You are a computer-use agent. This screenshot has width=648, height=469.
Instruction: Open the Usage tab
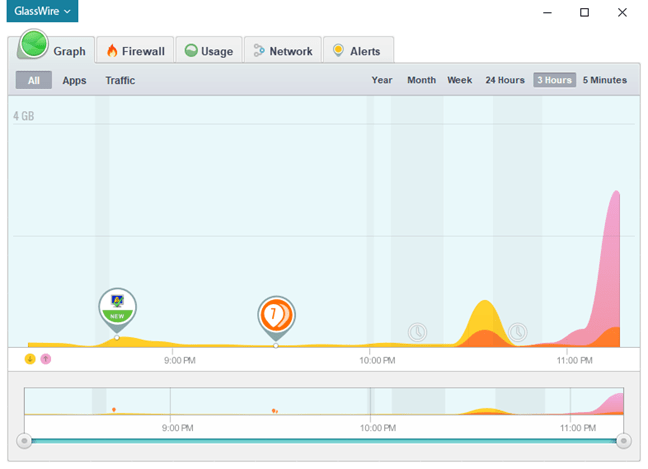coord(209,51)
